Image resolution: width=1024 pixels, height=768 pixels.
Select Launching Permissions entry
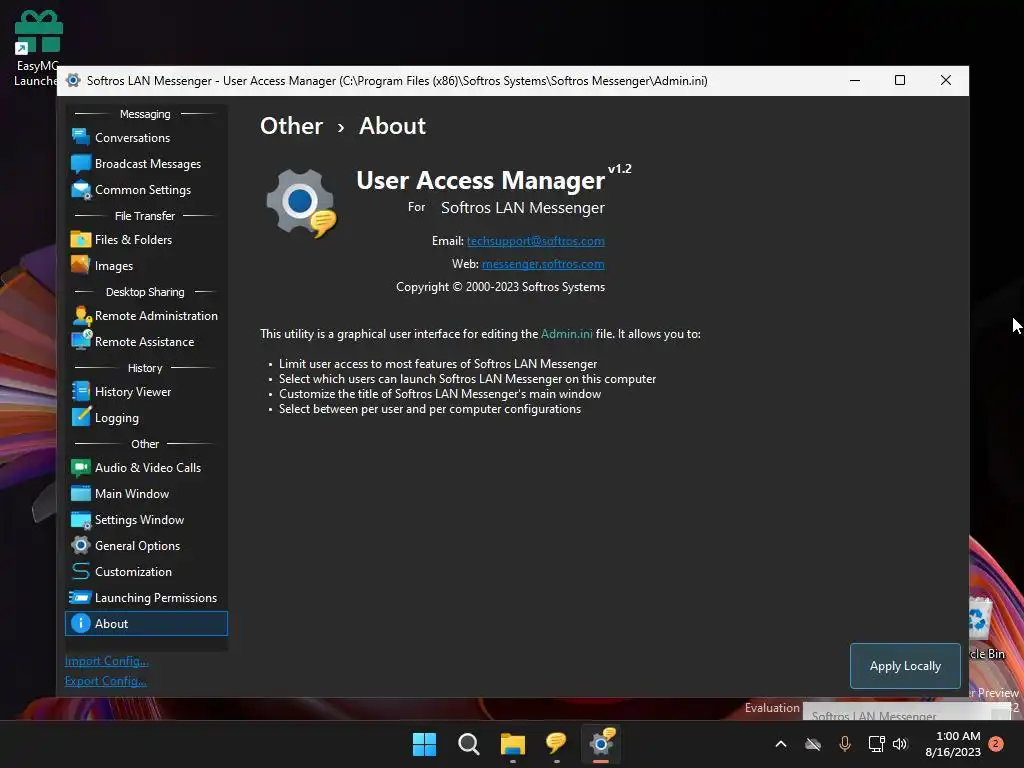tap(146, 598)
